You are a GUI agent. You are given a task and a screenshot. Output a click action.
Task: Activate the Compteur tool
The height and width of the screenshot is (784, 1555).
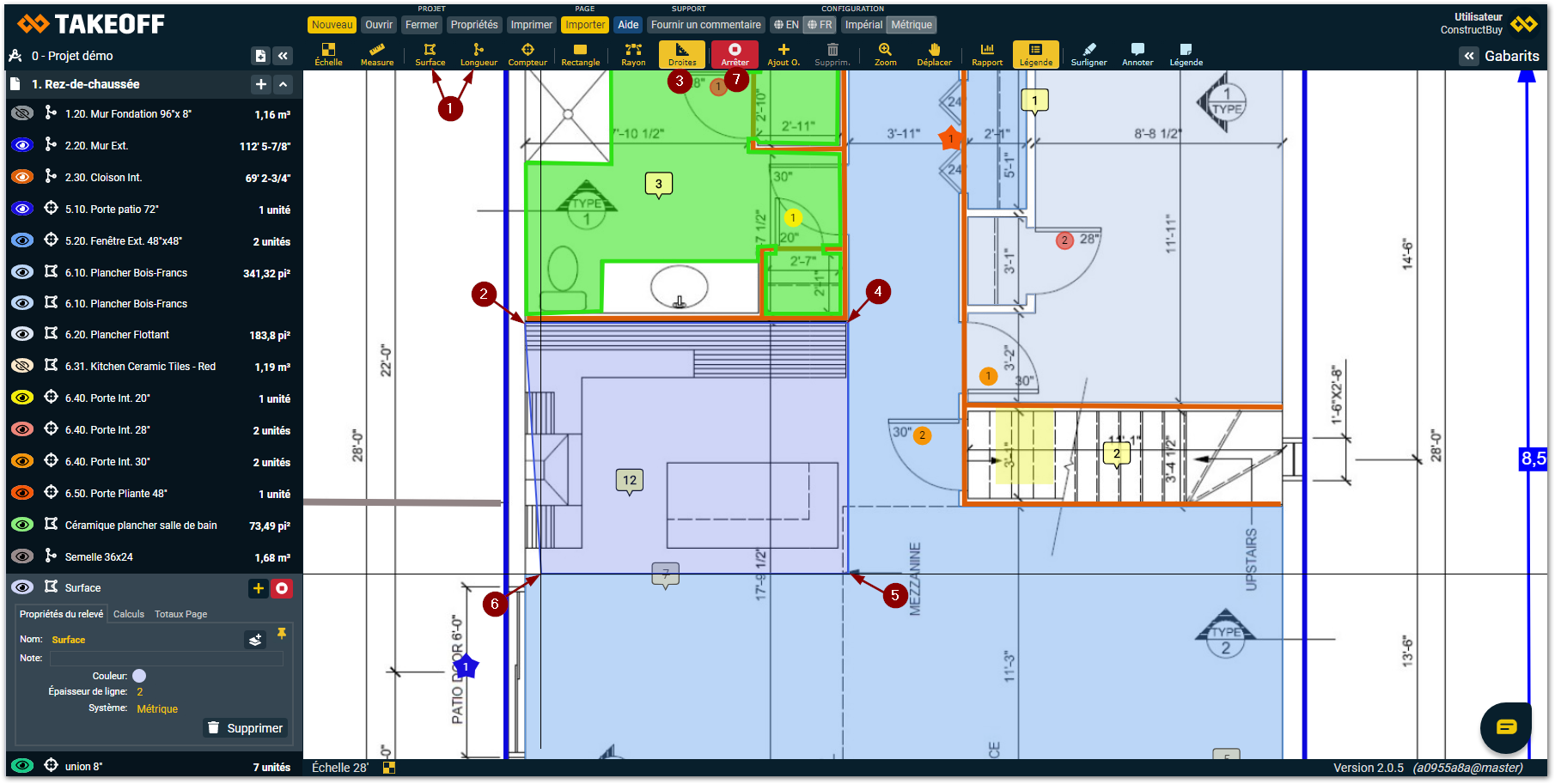tap(527, 54)
